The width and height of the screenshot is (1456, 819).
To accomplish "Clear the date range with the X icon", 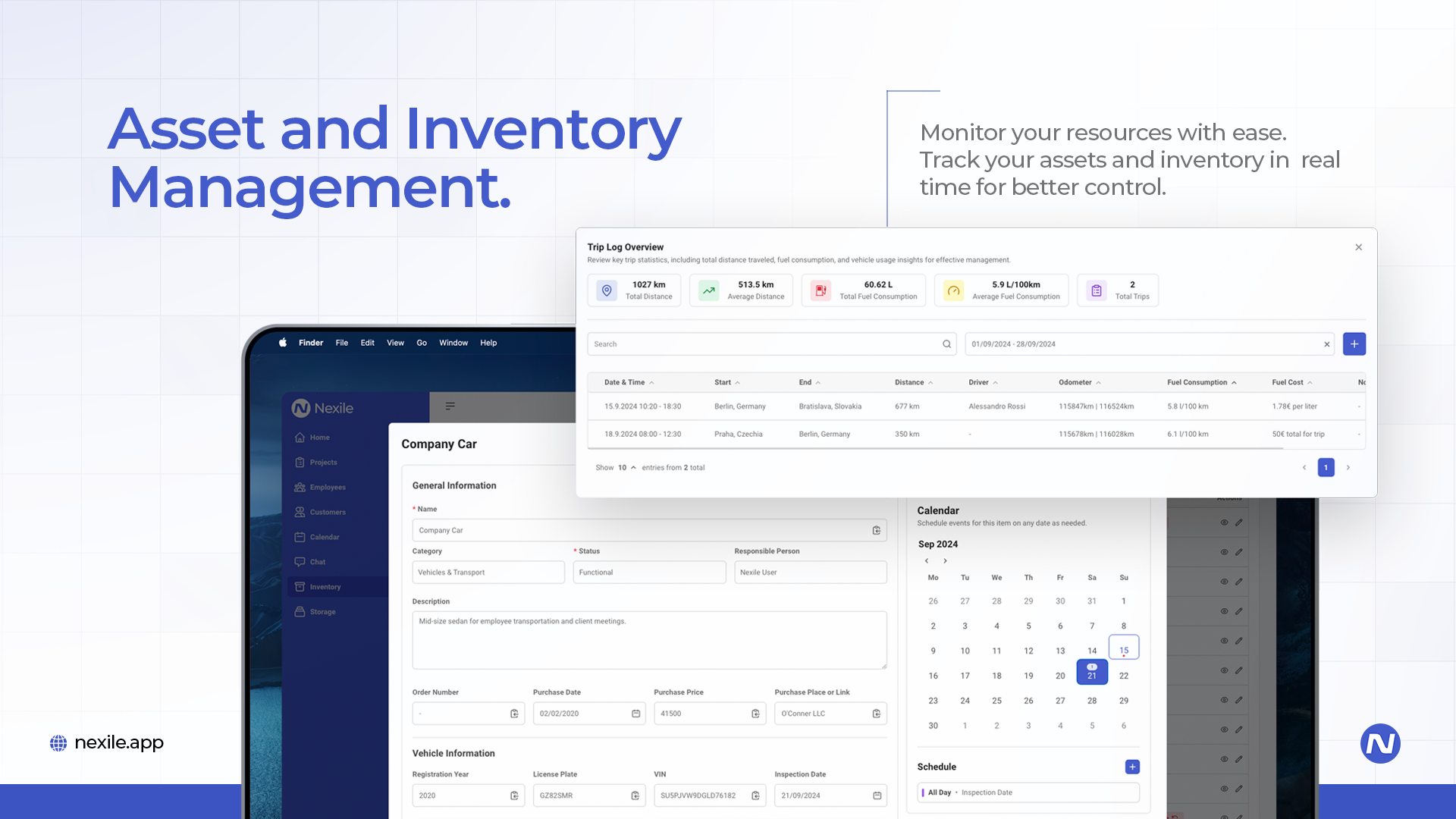I will pyautogui.click(x=1327, y=344).
